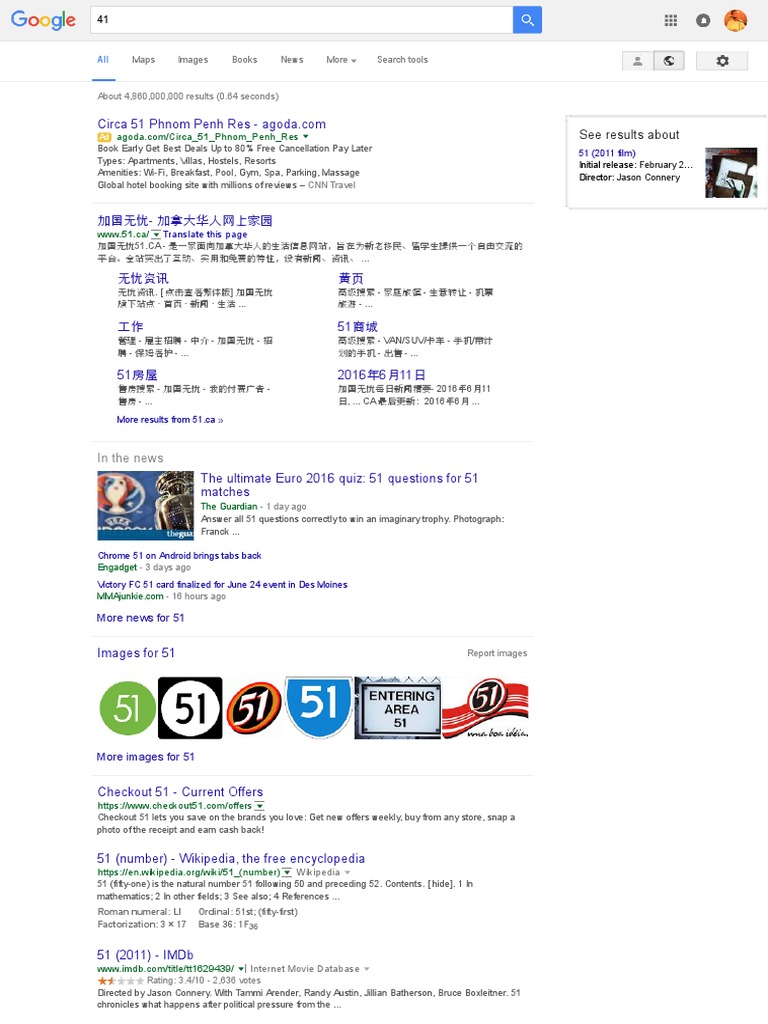Screen dimensions: 768x1024
Task: Open the 51房屋 sitelink
Action: pos(137,374)
